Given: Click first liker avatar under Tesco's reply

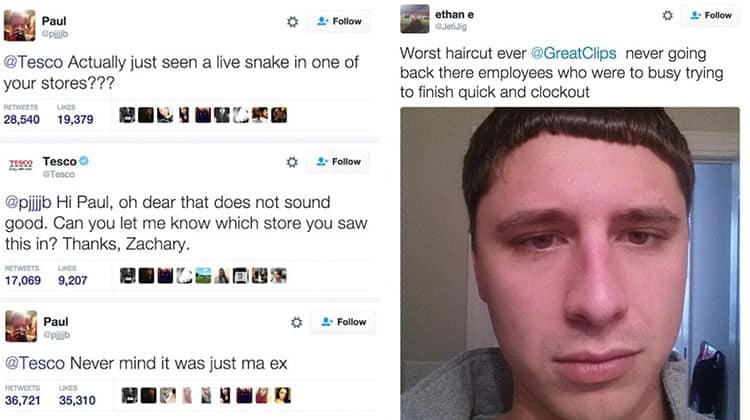Looking at the screenshot, I should point(127,276).
